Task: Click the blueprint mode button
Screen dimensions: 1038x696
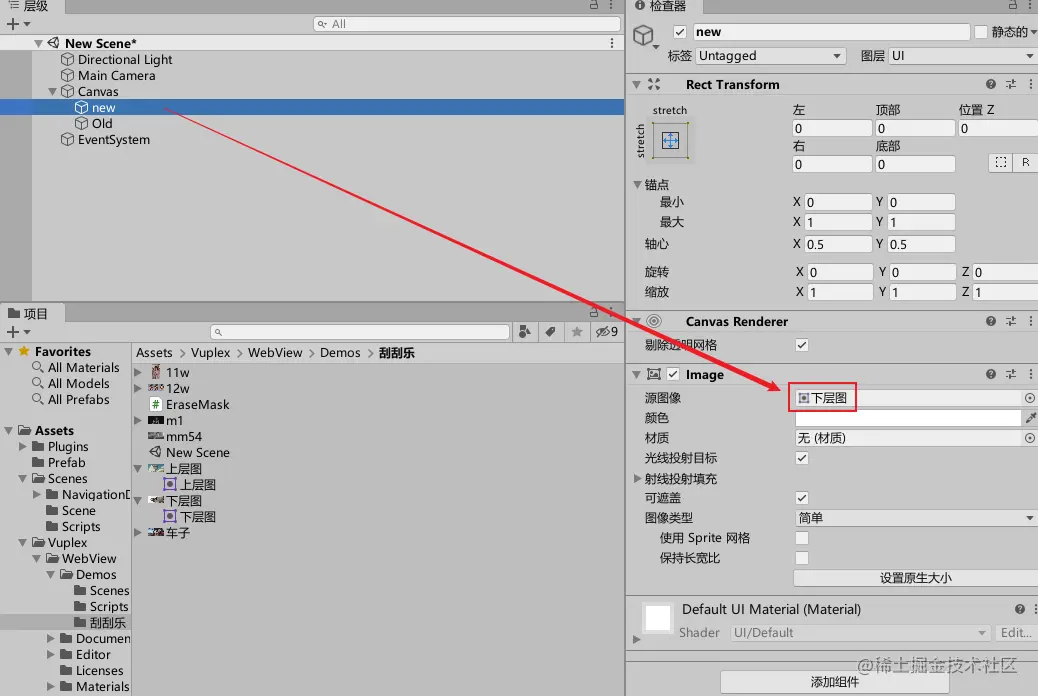Action: pos(1001,162)
